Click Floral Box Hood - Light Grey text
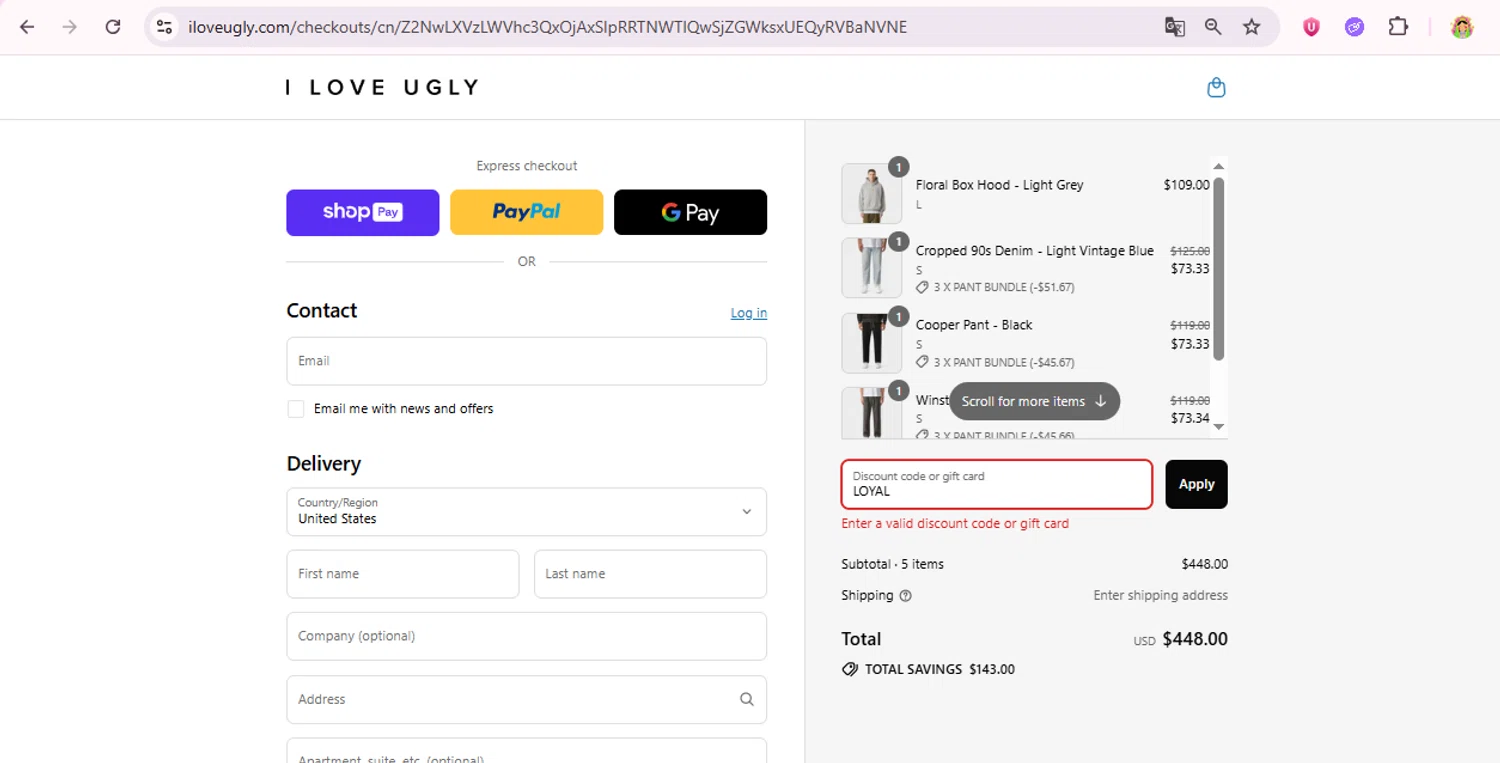 (x=999, y=185)
